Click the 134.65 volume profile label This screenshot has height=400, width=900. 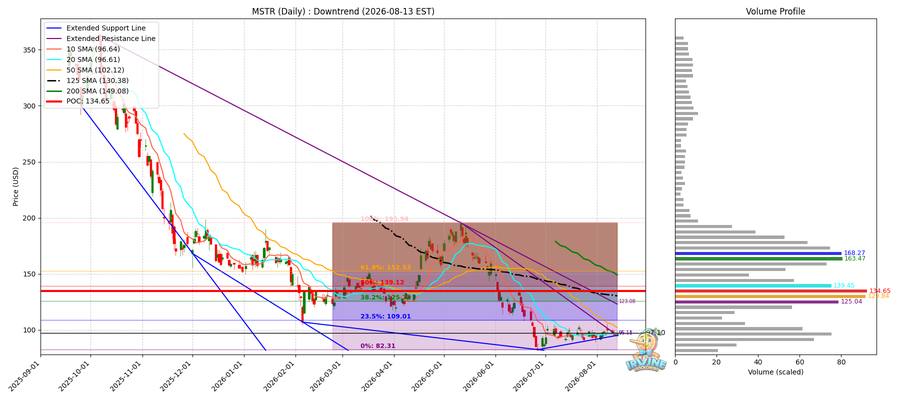(x=880, y=291)
